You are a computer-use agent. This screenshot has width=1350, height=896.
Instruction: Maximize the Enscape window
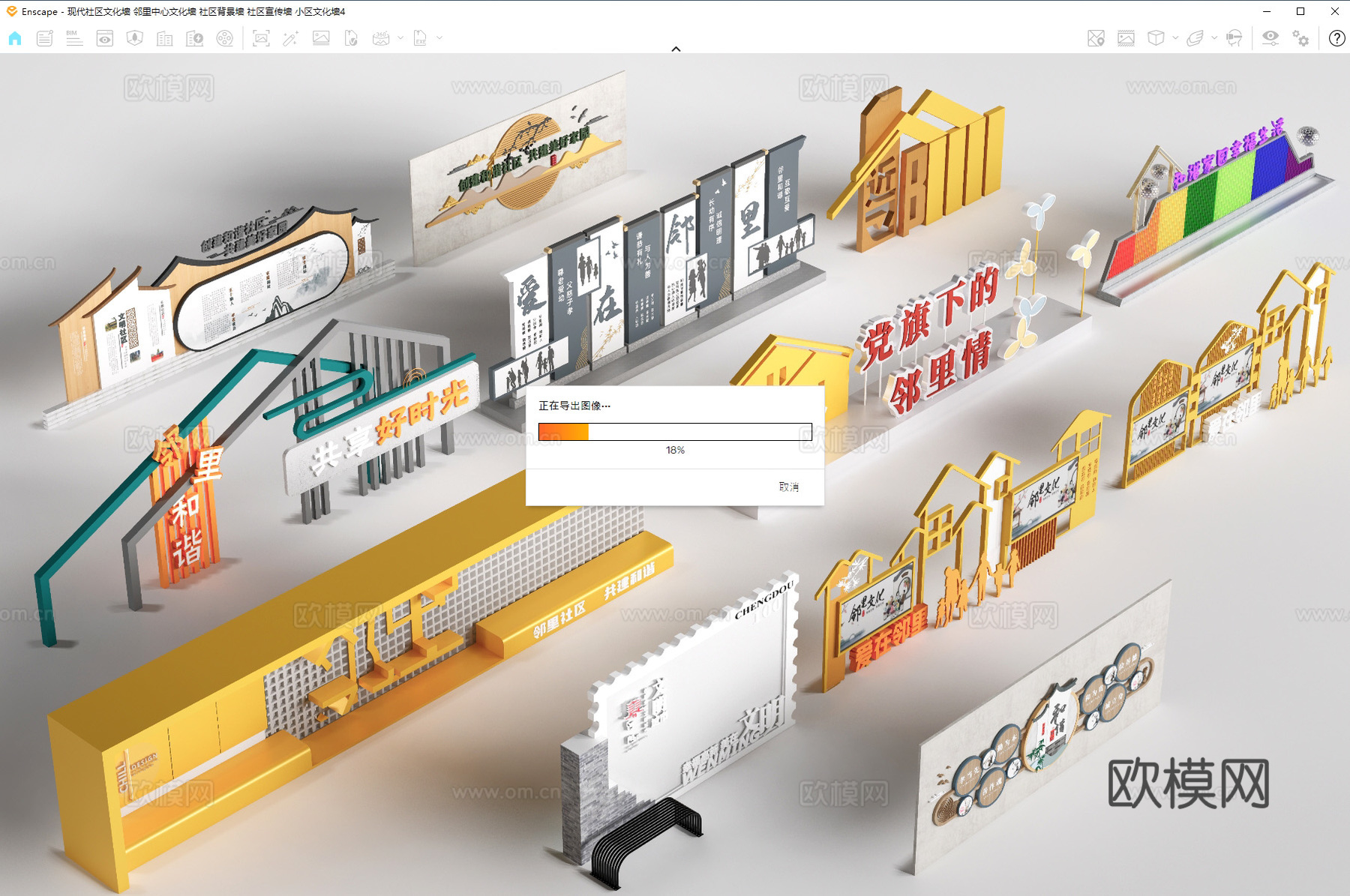coord(1300,11)
